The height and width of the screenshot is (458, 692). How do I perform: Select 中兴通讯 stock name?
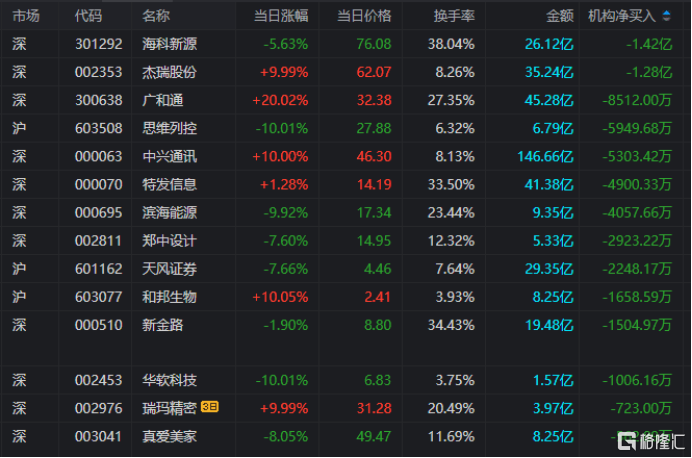[169, 156]
